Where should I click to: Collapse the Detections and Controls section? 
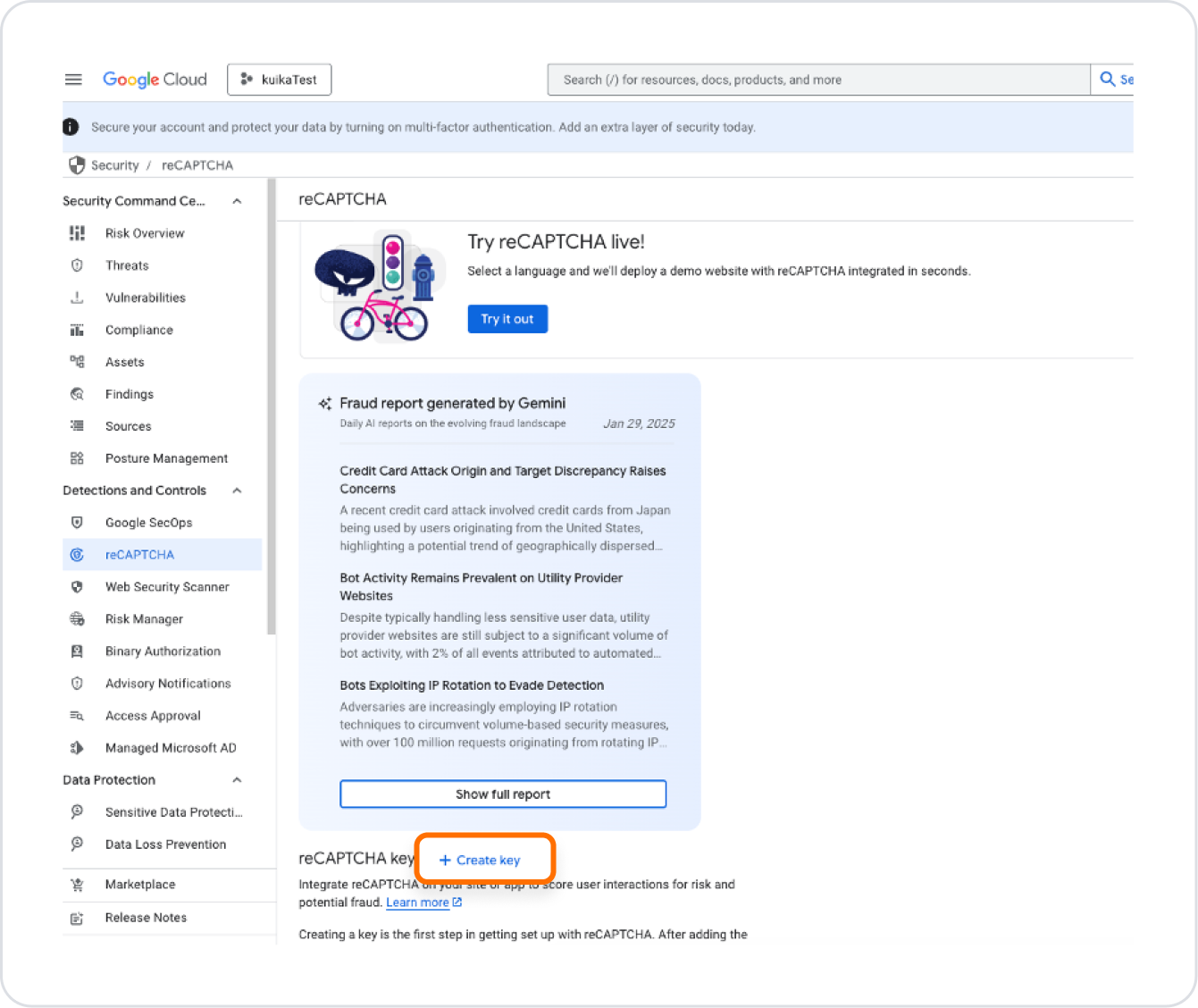[x=237, y=491]
